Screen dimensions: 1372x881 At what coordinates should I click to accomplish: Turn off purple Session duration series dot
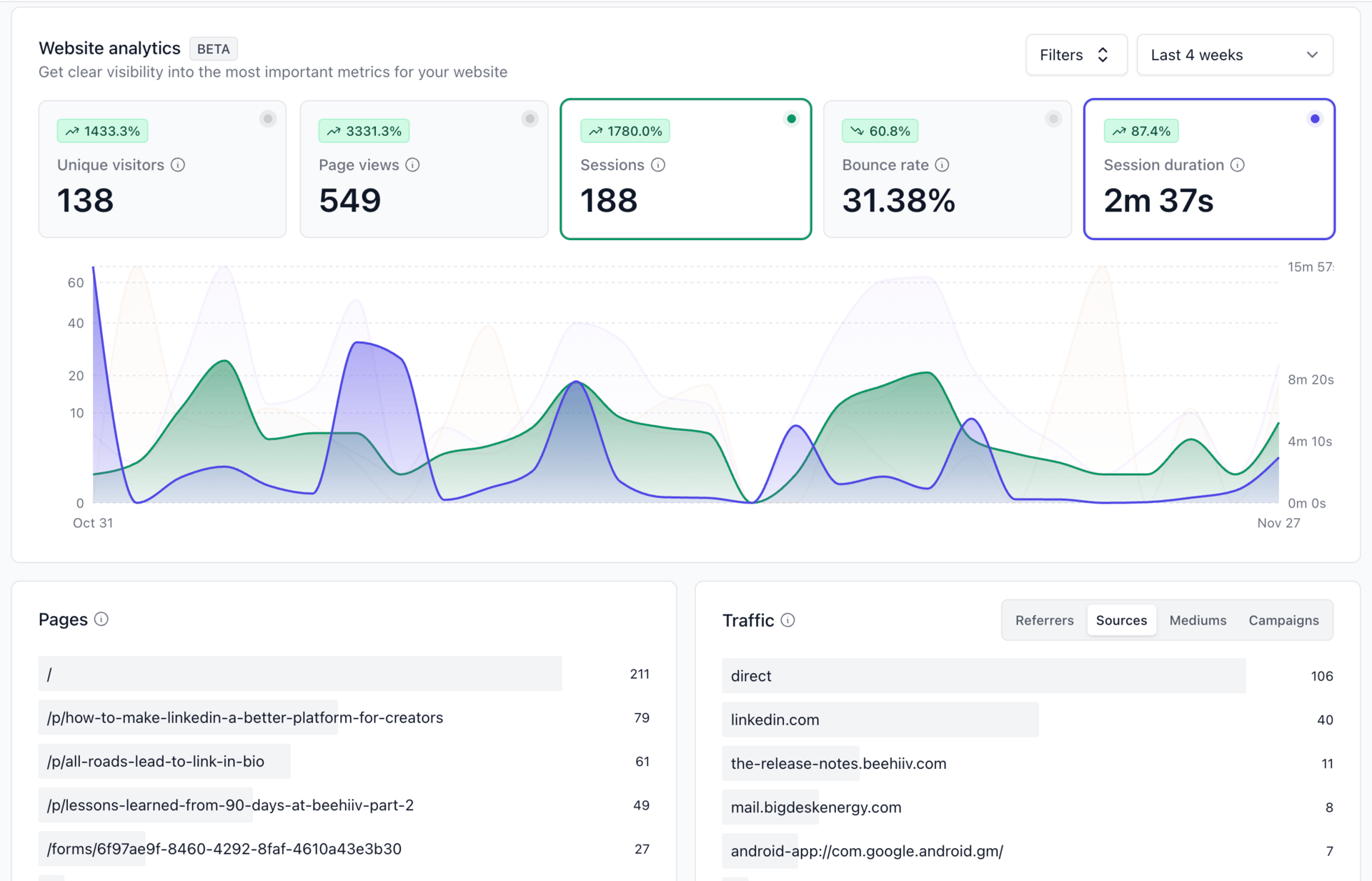coord(1315,119)
